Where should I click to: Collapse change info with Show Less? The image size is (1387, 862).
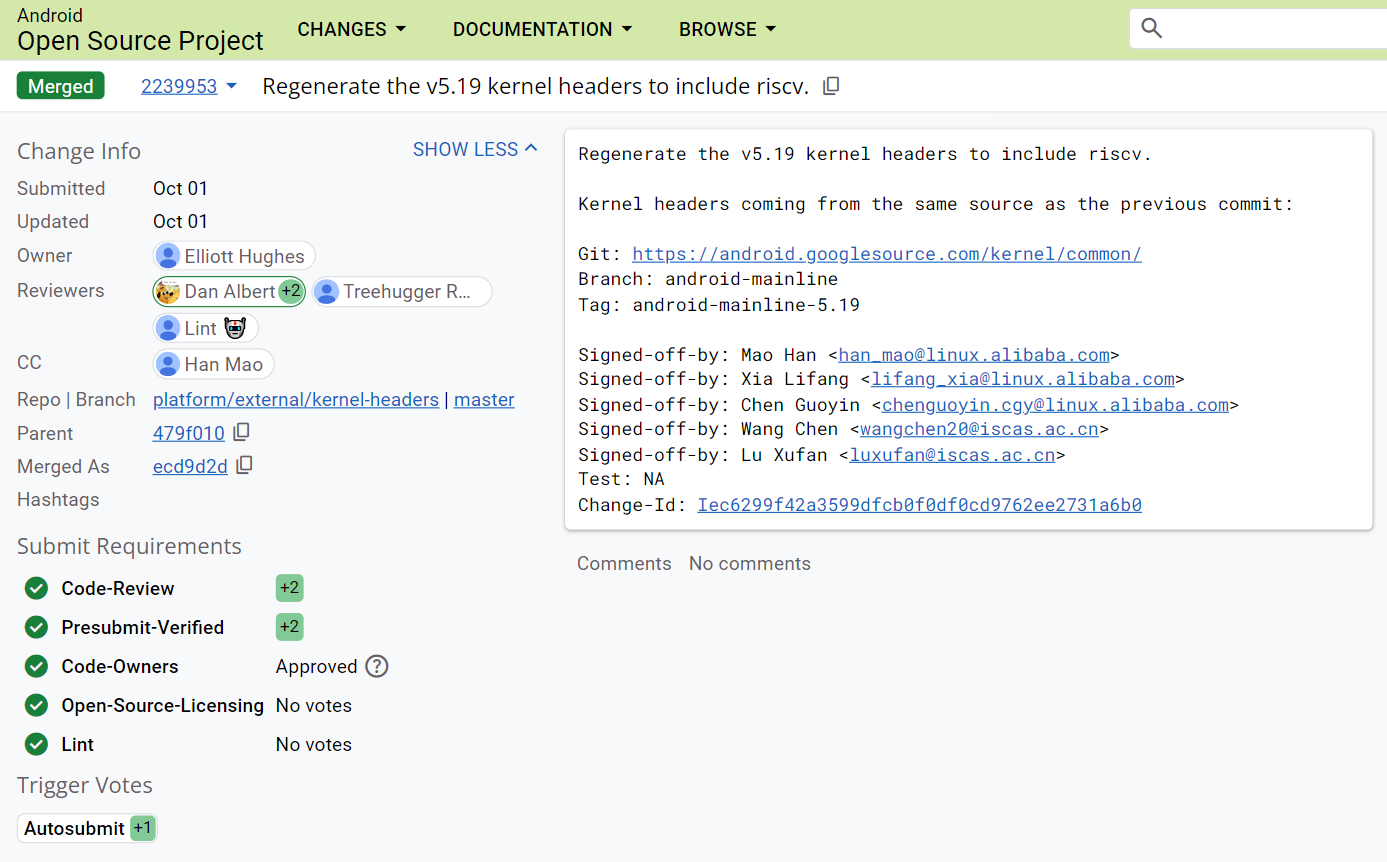(475, 149)
